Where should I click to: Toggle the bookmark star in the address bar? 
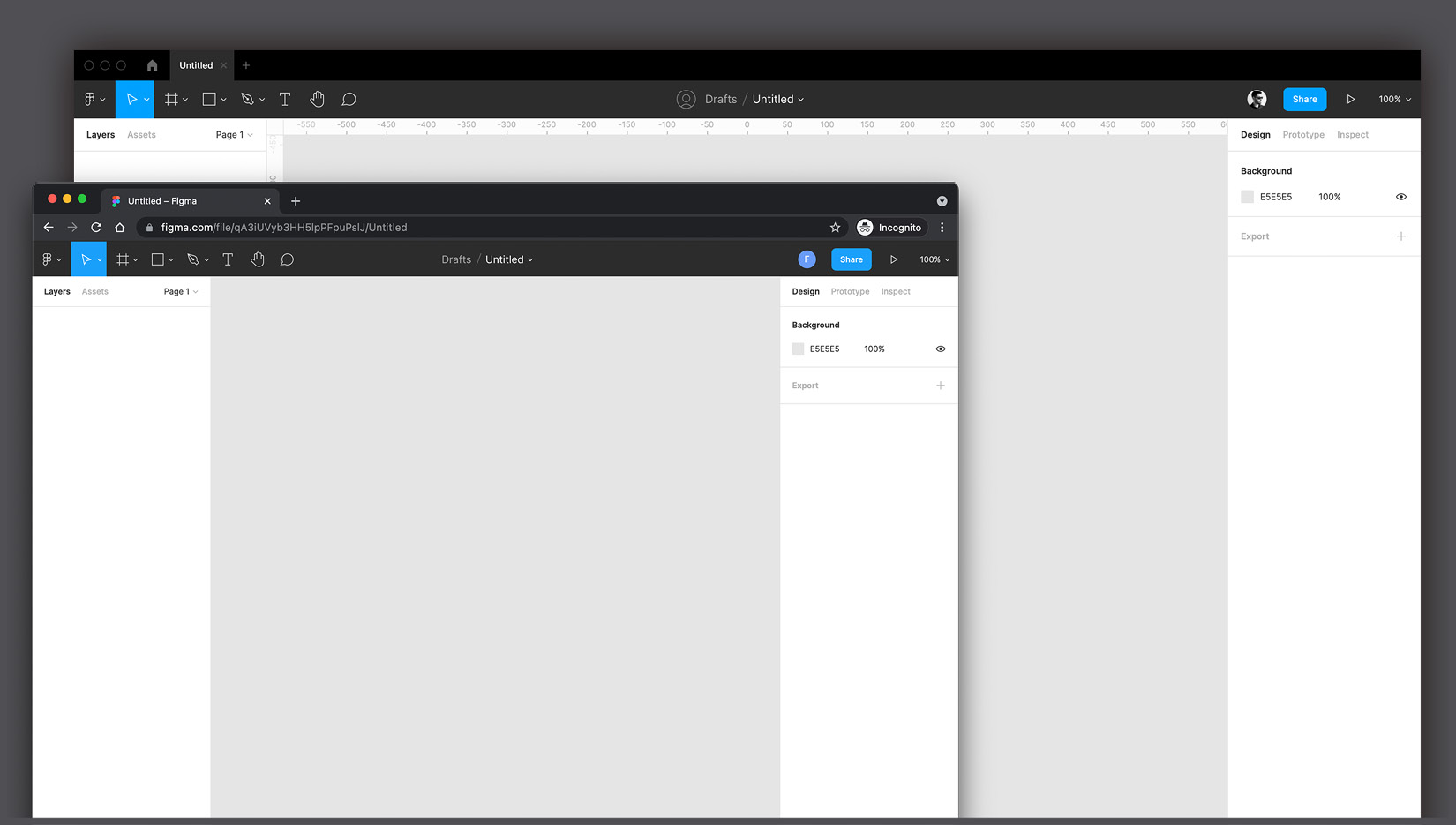coord(835,227)
